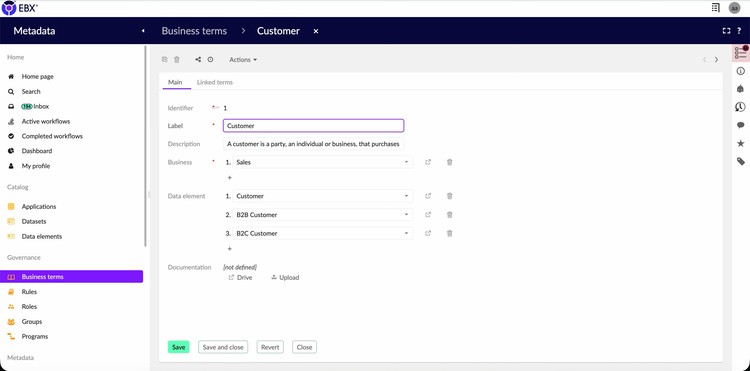Click the Save button

click(178, 347)
